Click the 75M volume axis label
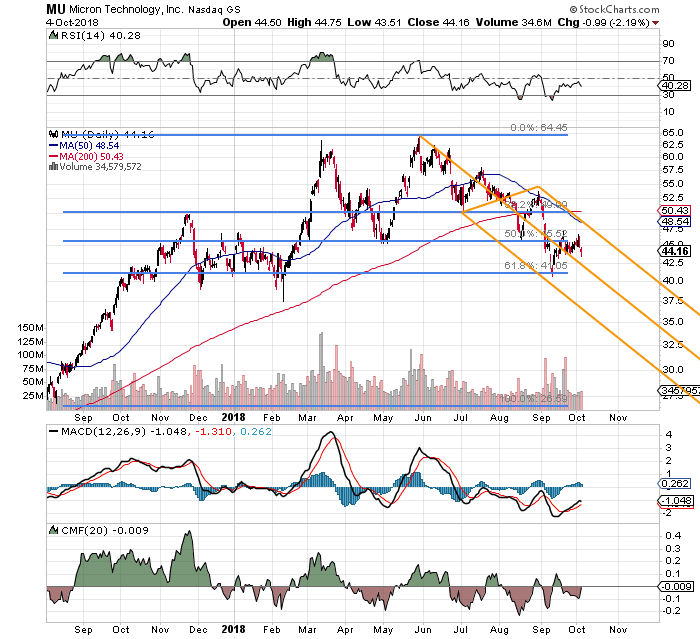Screen dimensions: 700x639 (x=33, y=369)
